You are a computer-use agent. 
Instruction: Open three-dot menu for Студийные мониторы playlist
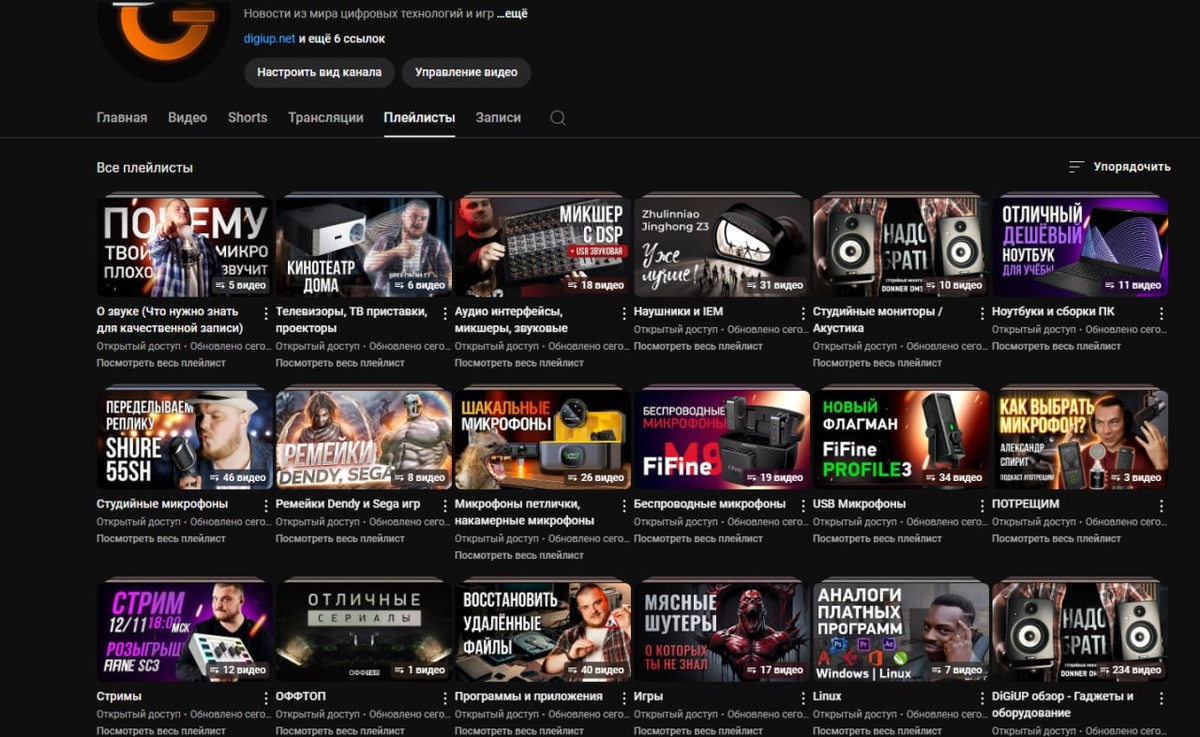[x=982, y=313]
